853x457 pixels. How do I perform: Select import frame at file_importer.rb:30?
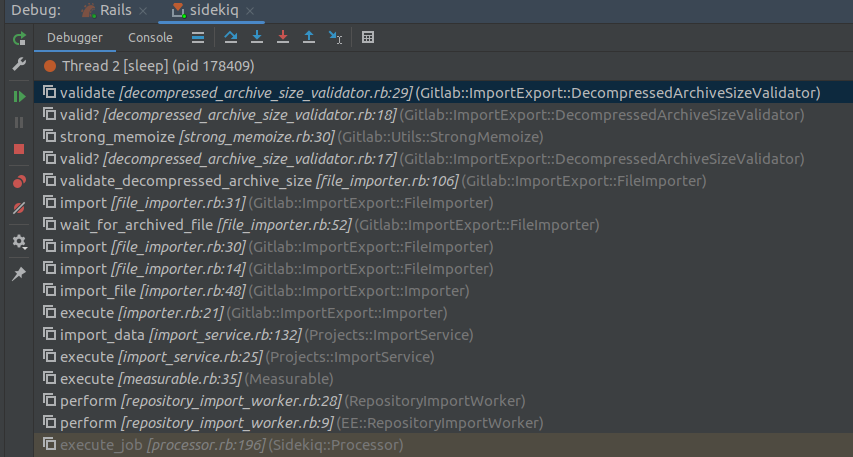[x=443, y=247]
